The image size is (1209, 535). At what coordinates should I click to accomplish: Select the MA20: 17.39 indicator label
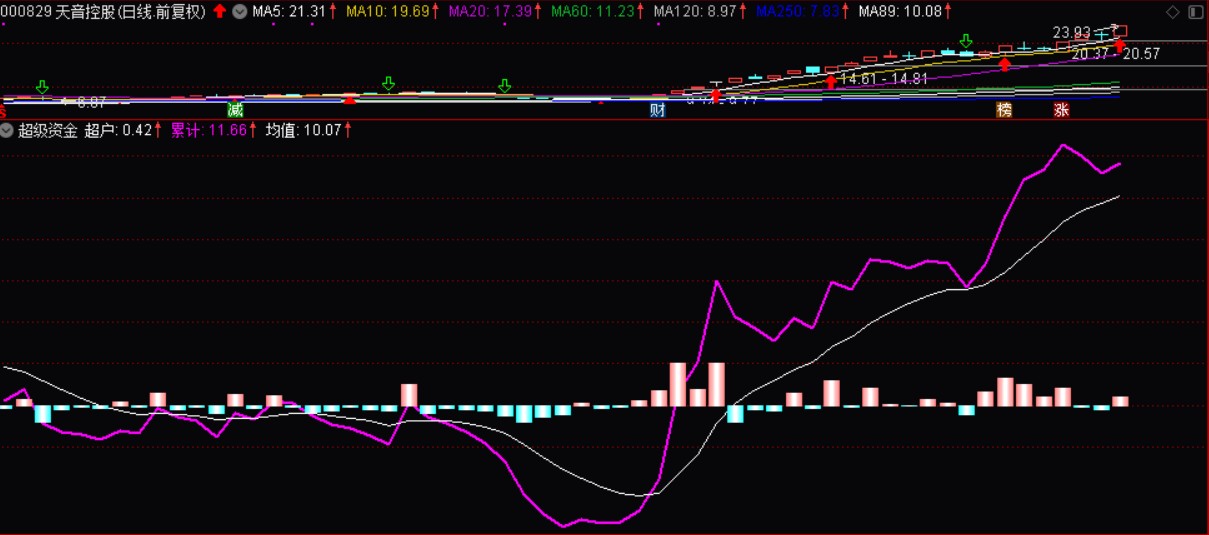pos(491,12)
